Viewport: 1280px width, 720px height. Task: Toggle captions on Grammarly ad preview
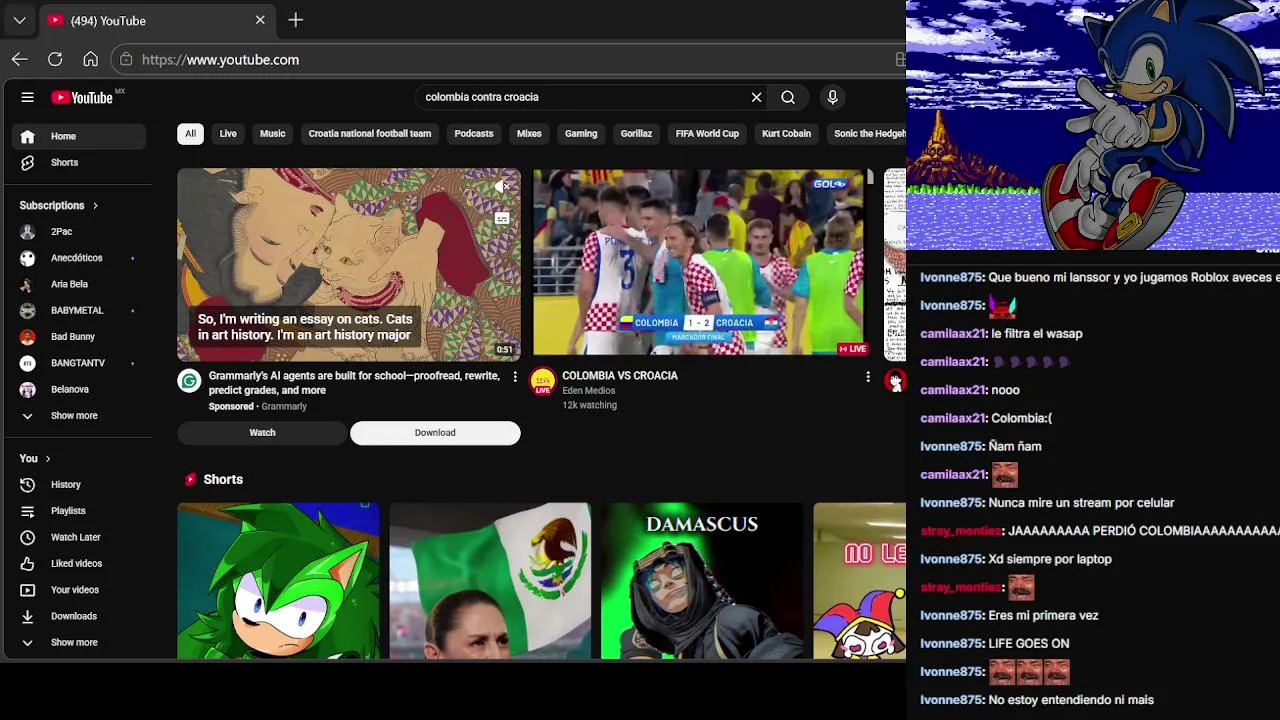point(502,218)
